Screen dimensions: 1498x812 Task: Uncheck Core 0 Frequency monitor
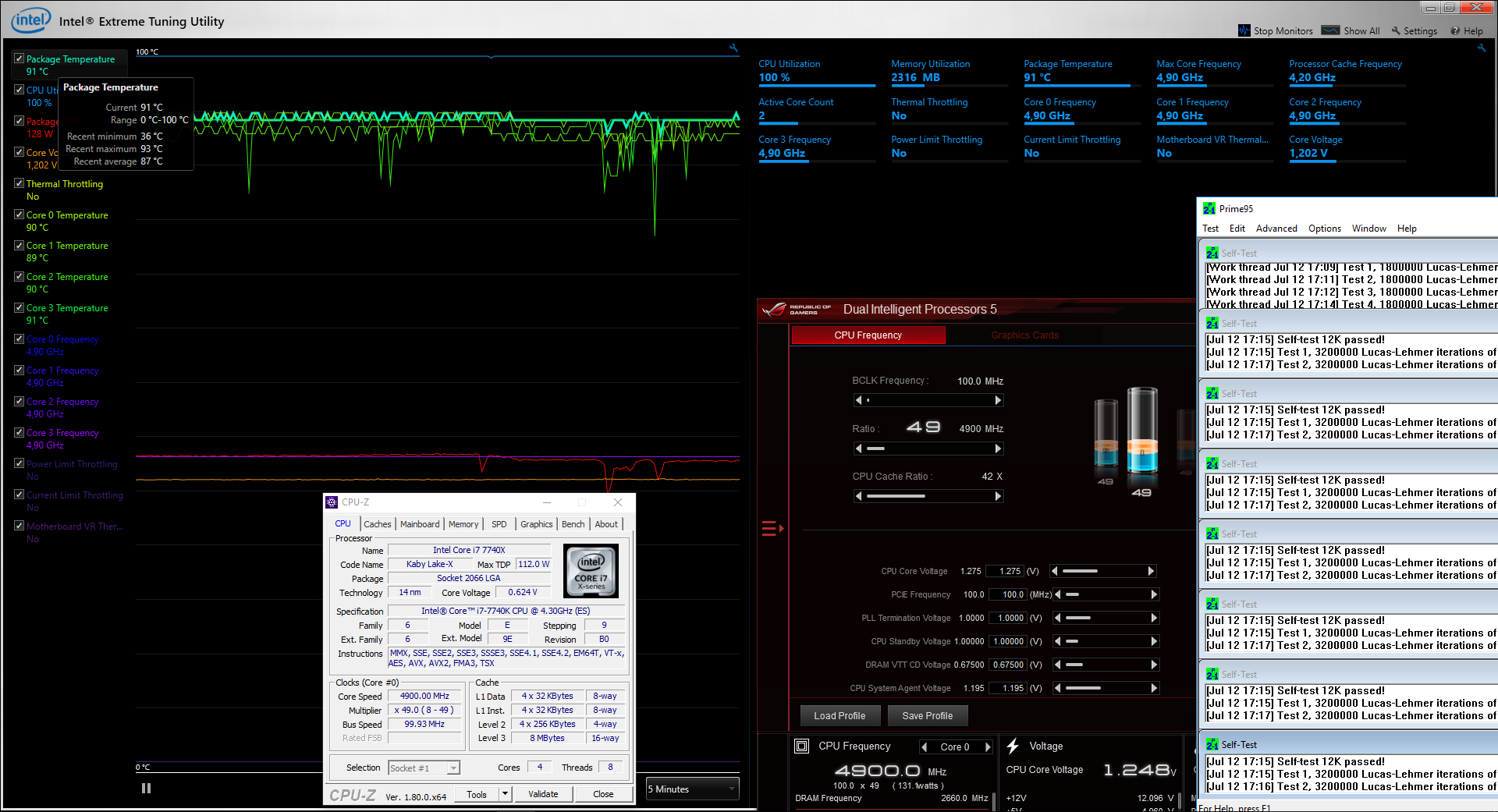pos(19,339)
